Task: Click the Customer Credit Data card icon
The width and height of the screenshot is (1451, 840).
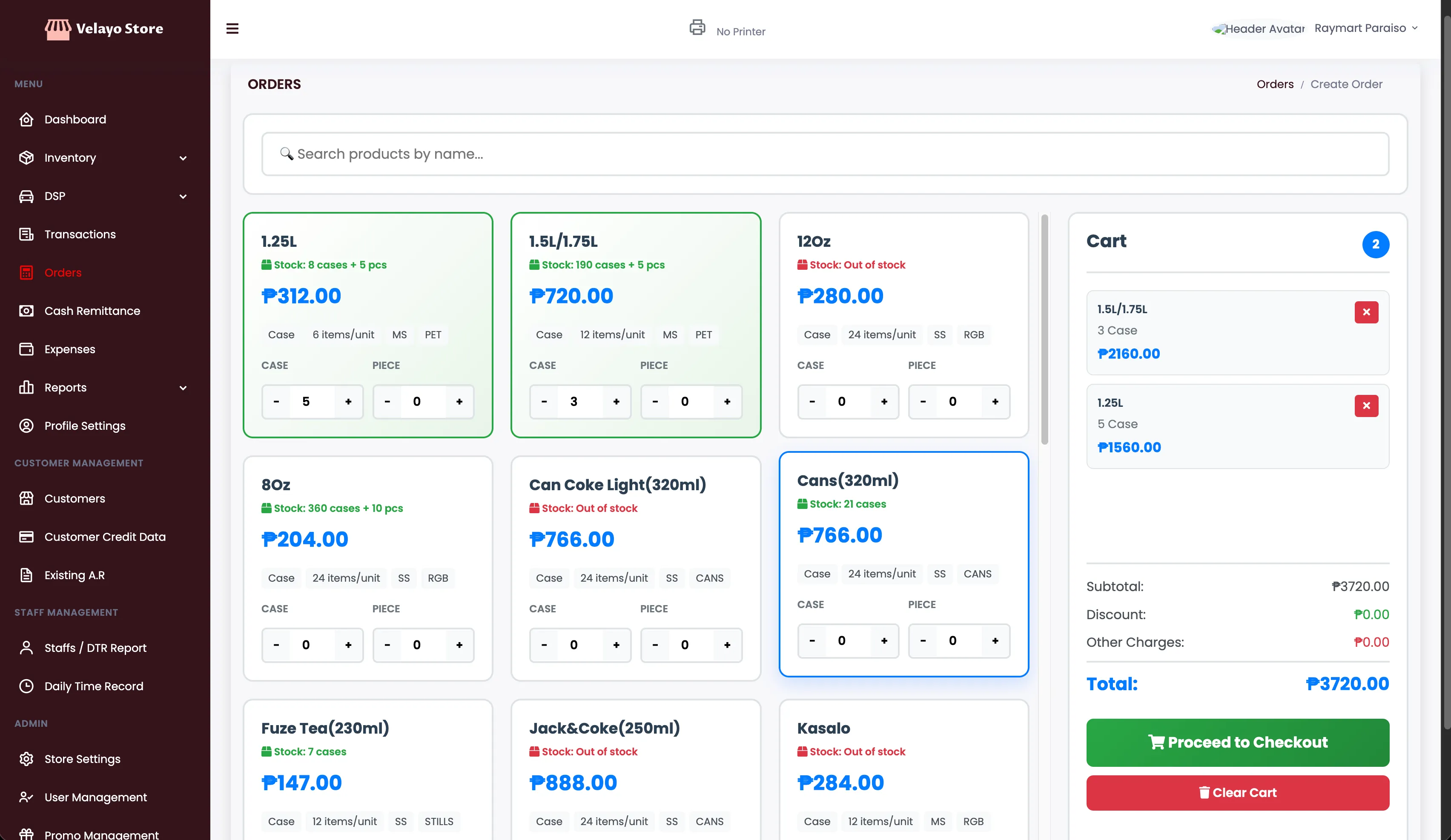Action: point(26,537)
